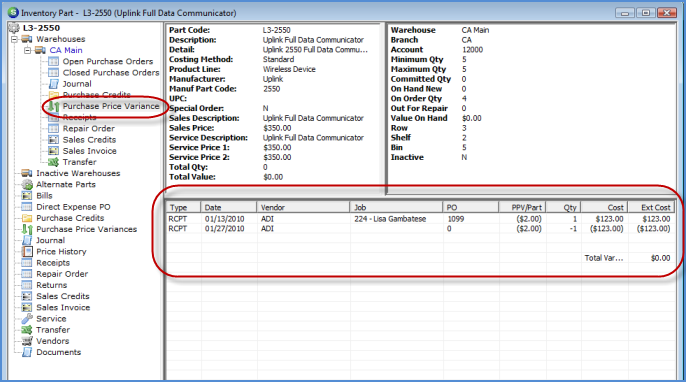Click the L3-2550 root tree node

(41, 28)
